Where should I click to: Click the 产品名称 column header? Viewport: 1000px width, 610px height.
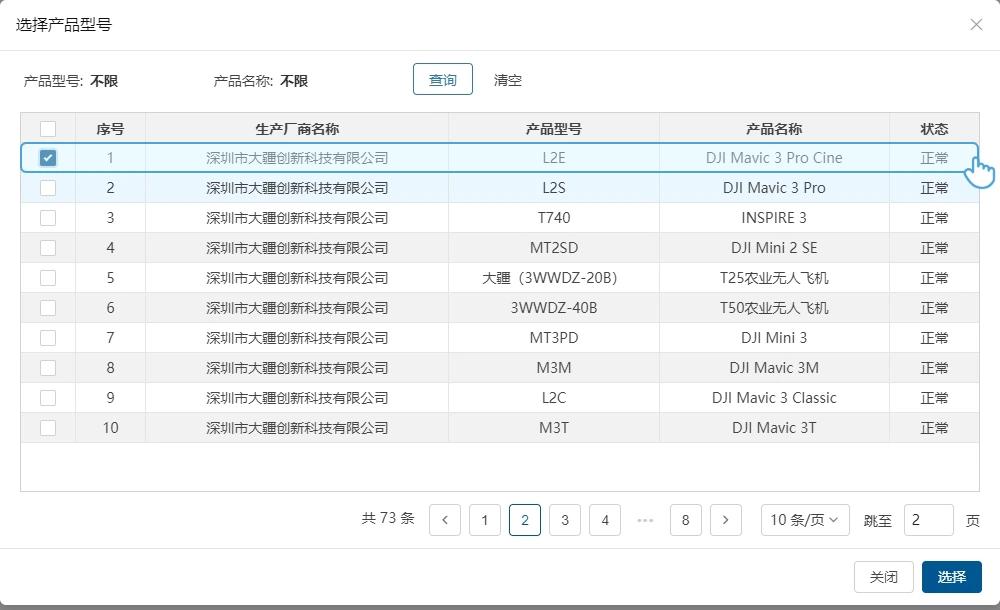click(x=774, y=129)
